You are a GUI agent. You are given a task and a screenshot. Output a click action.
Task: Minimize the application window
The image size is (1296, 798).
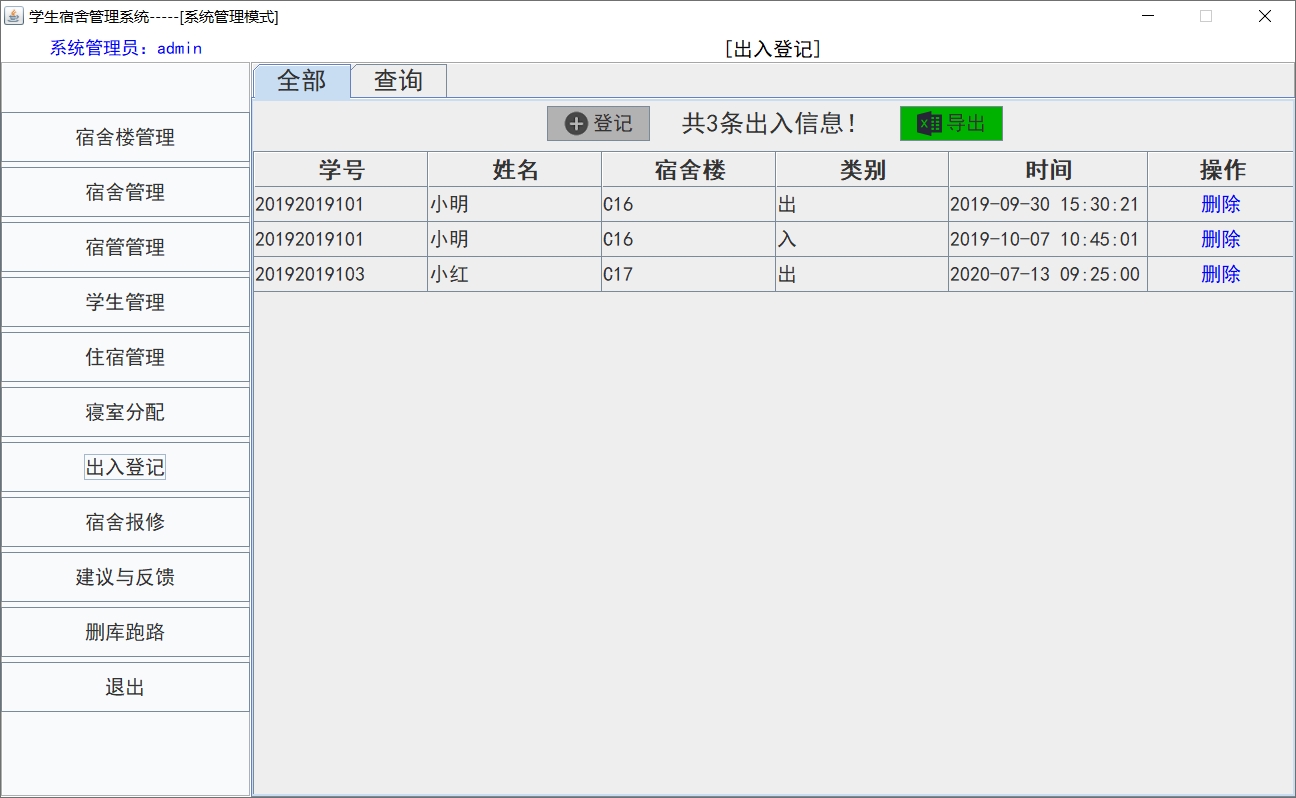pyautogui.click(x=1148, y=16)
